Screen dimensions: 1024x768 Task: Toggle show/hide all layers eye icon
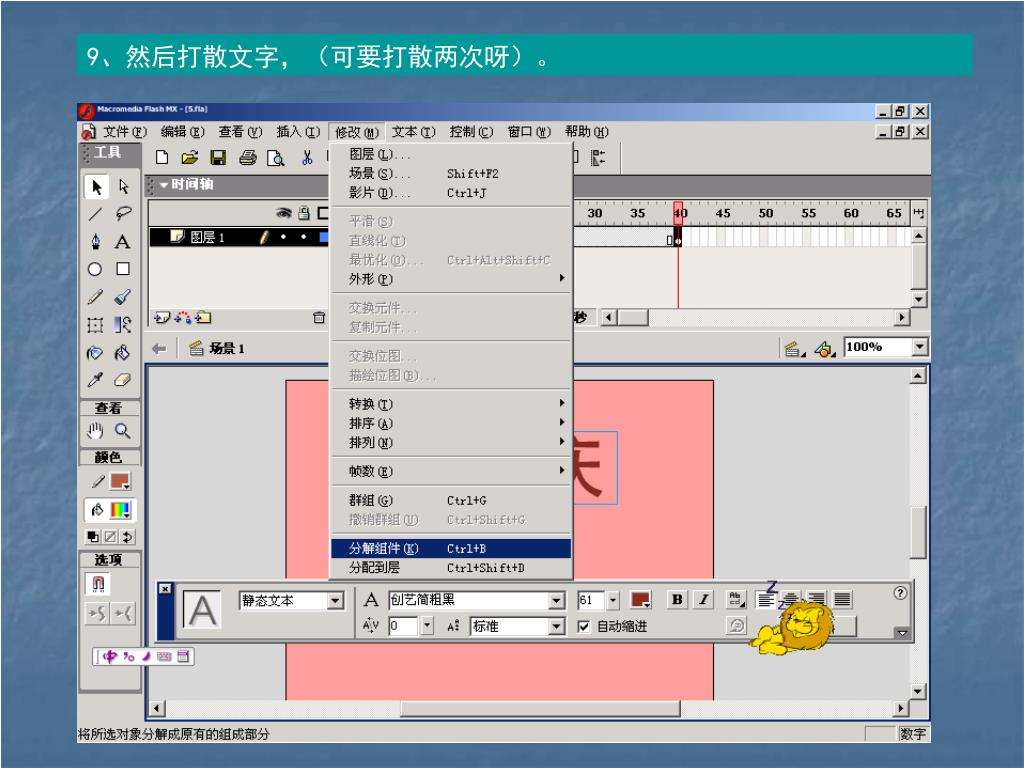coord(283,213)
